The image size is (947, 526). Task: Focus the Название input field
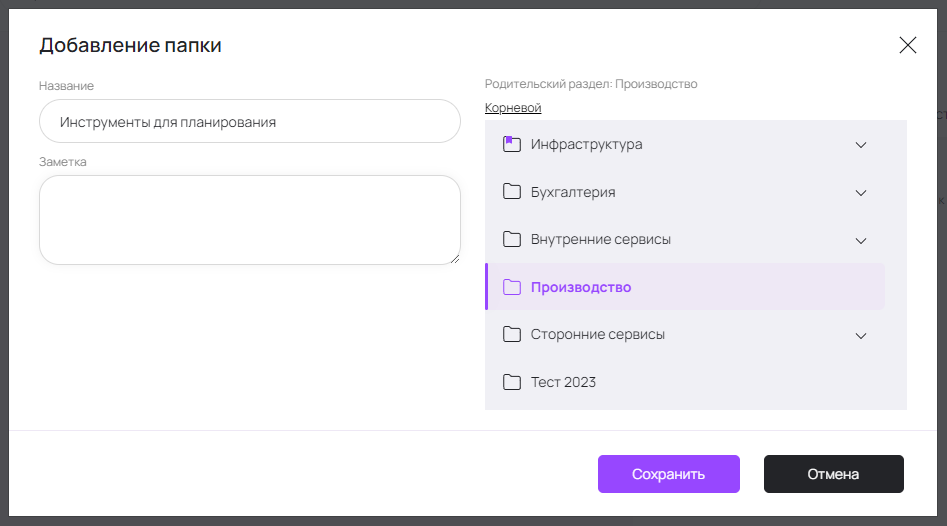point(249,122)
